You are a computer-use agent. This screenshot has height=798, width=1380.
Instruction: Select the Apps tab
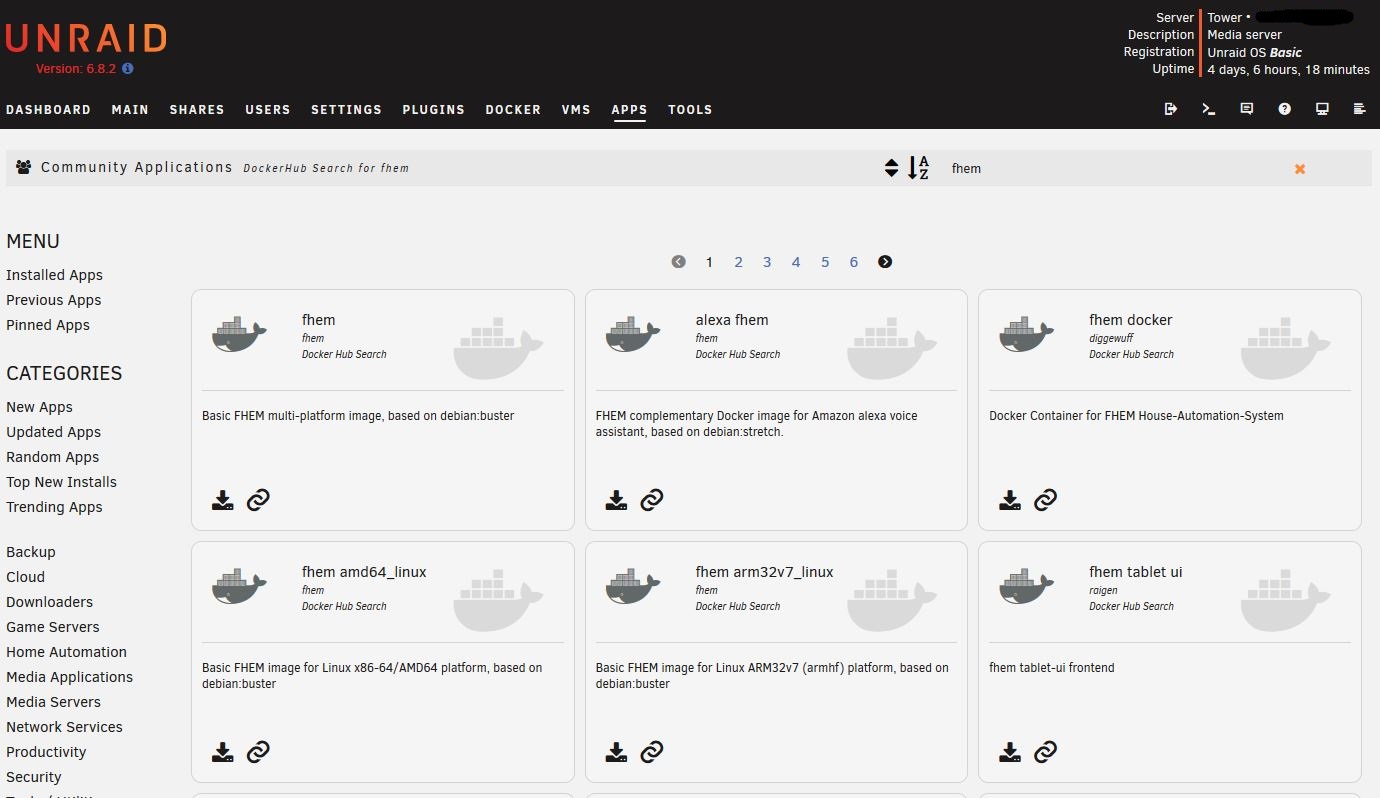(x=629, y=110)
